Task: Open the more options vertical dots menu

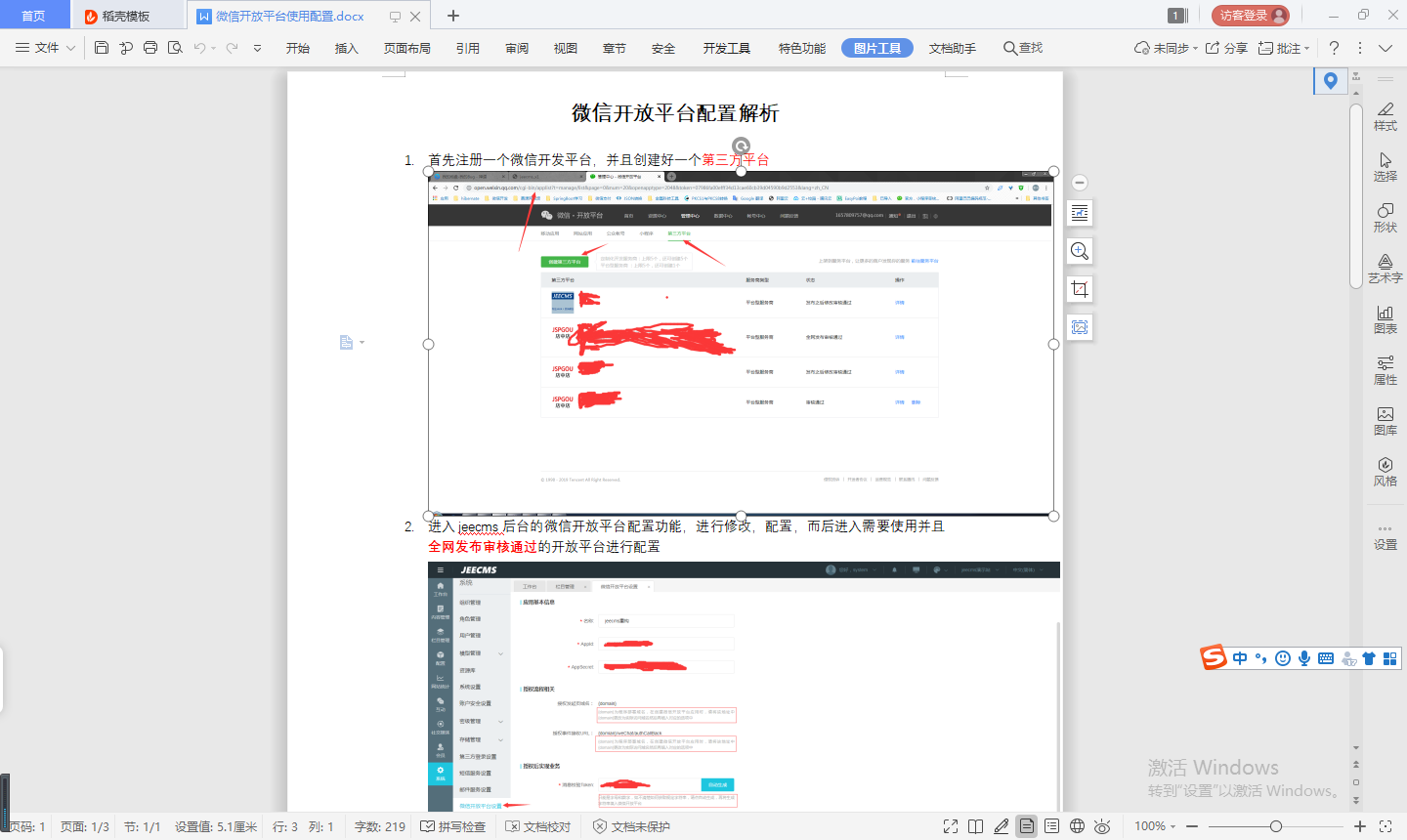Action: (x=1359, y=48)
